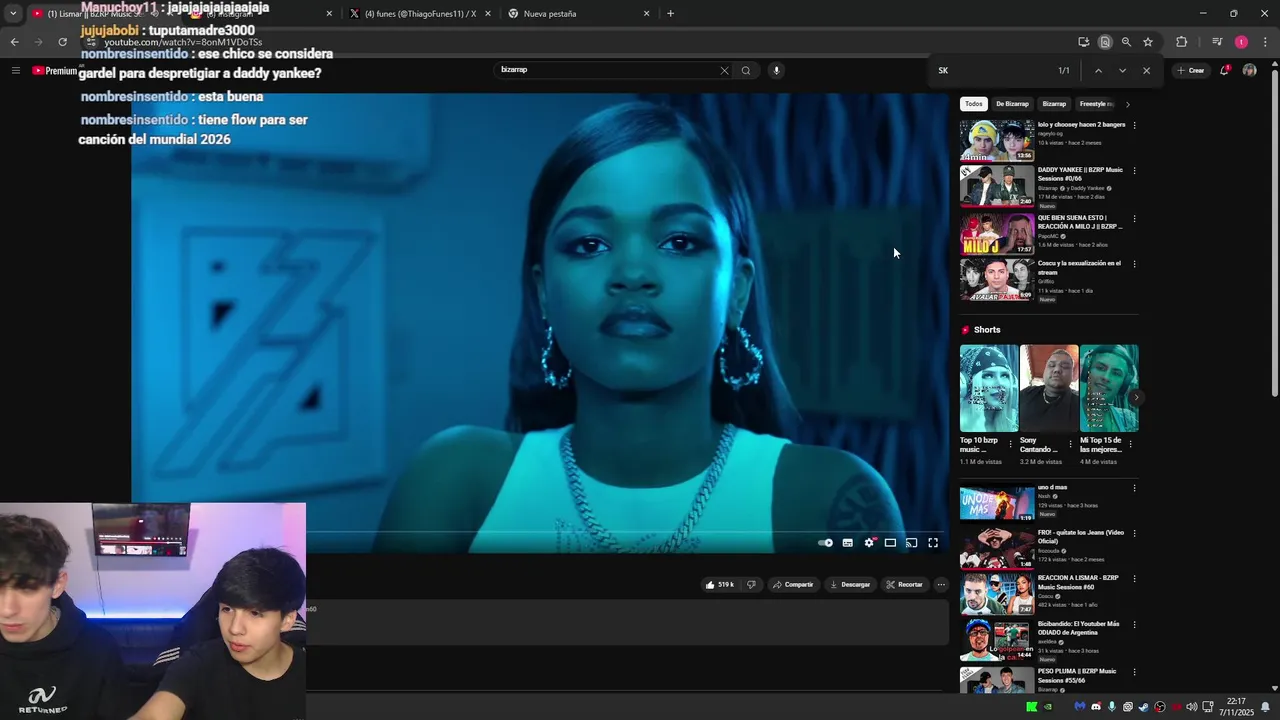Open YouTube notifications bell
This screenshot has width=1280, height=720.
[1224, 70]
